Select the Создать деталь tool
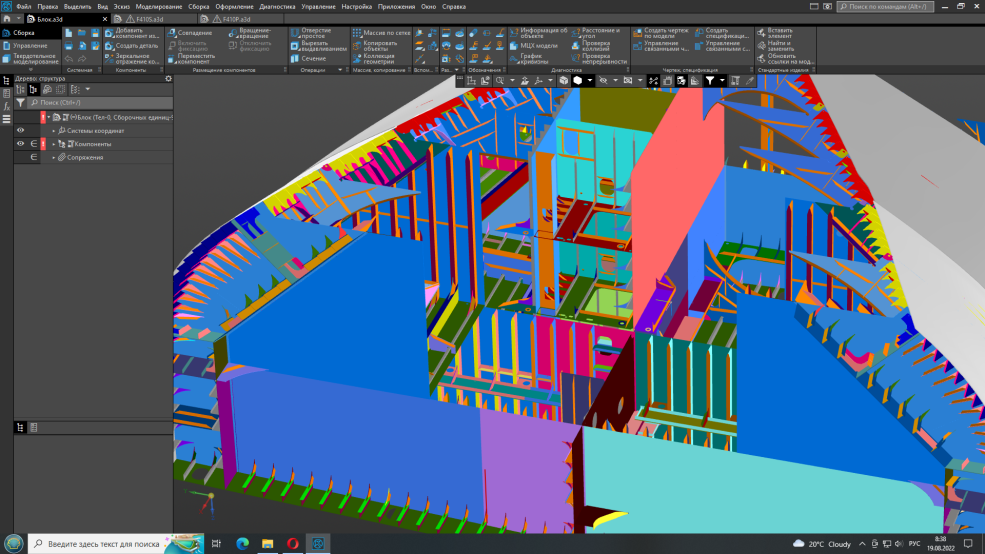 (134, 46)
